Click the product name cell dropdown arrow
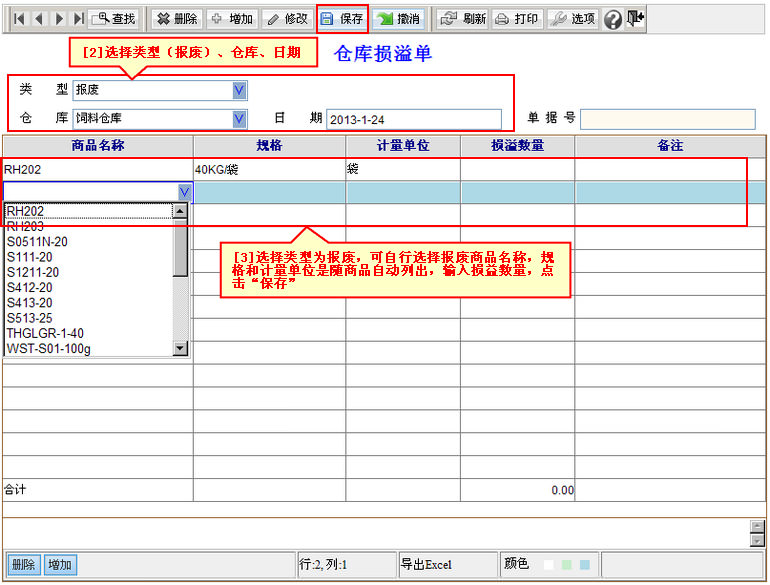 point(185,192)
